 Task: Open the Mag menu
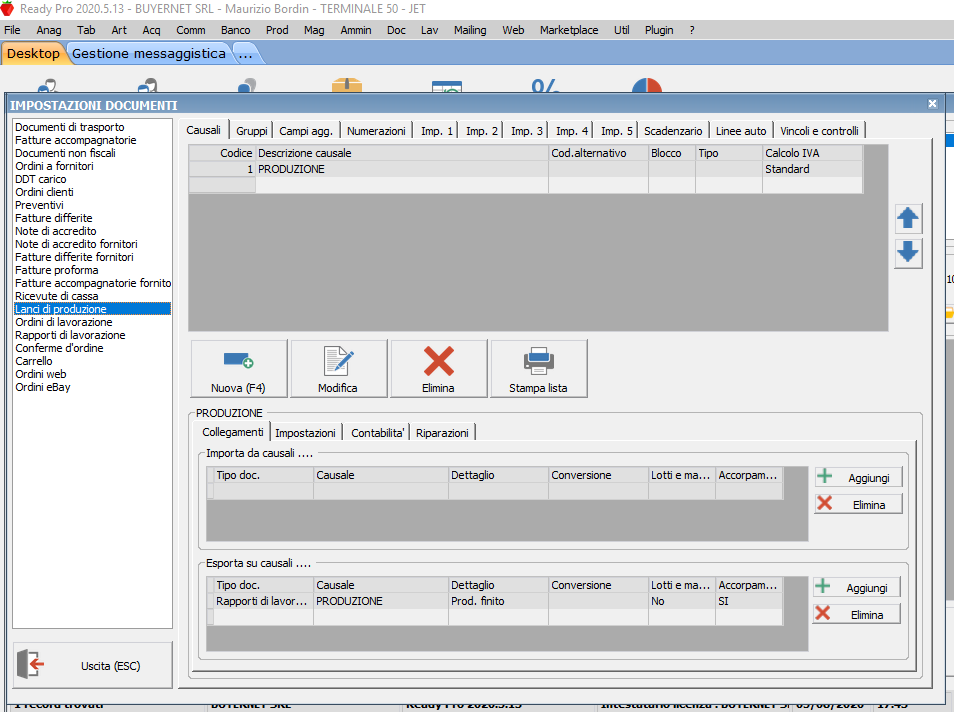(x=314, y=30)
